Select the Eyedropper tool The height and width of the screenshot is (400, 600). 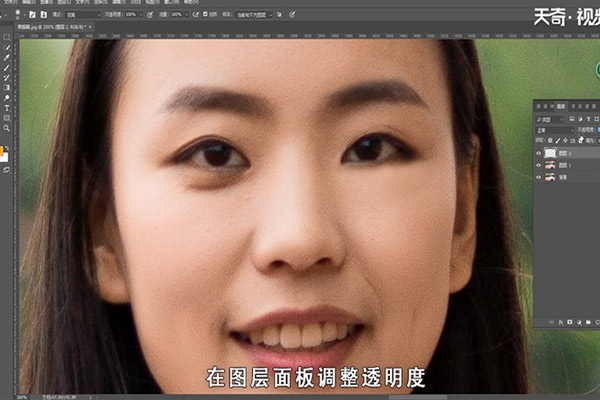tap(7, 57)
